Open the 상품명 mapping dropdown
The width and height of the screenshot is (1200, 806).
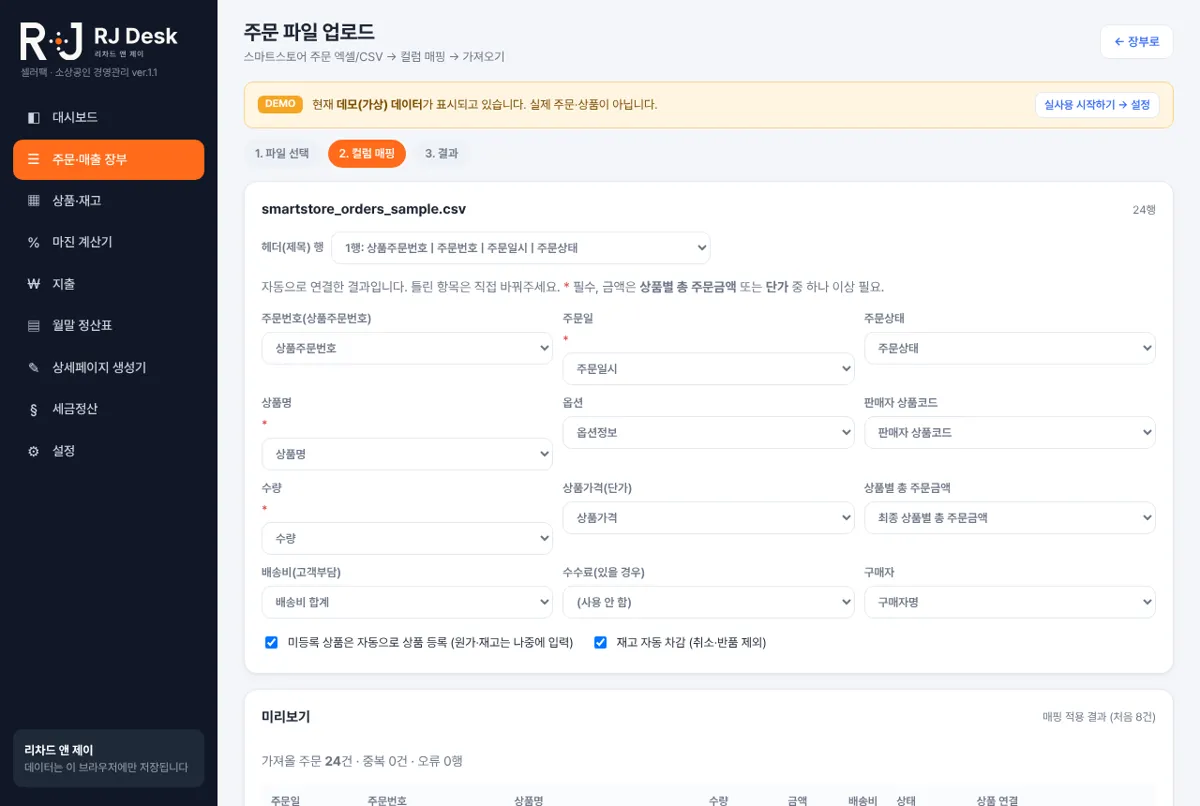(407, 454)
